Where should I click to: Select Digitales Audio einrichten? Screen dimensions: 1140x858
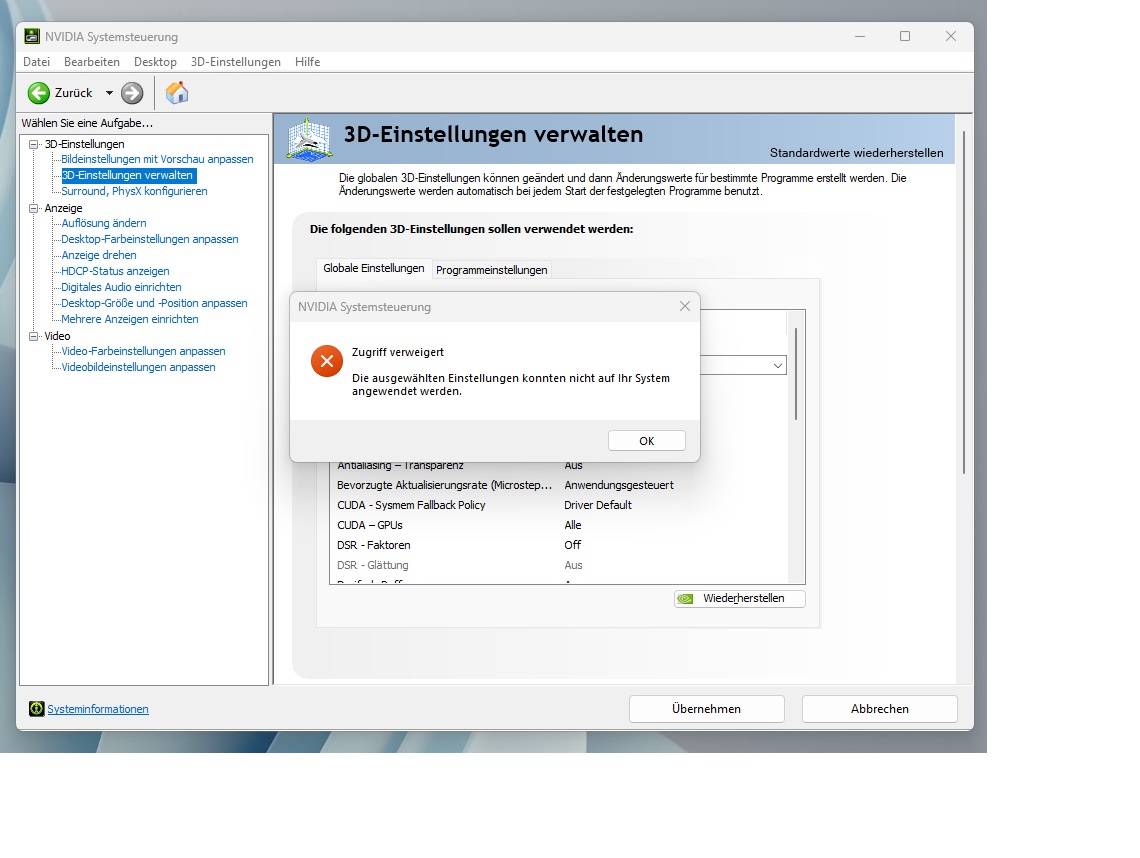coord(121,287)
